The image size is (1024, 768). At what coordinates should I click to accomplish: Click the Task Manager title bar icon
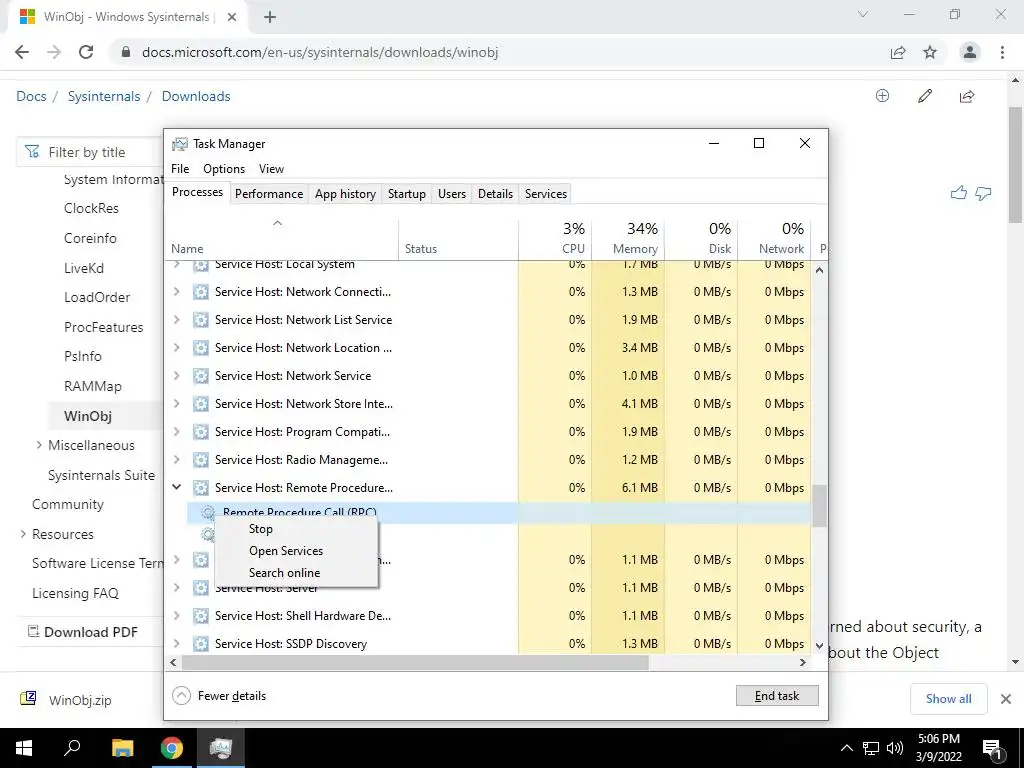(180, 144)
